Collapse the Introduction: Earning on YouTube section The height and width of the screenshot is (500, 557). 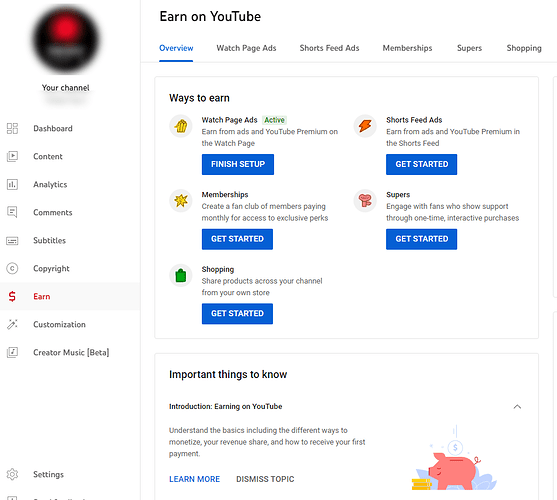point(517,407)
